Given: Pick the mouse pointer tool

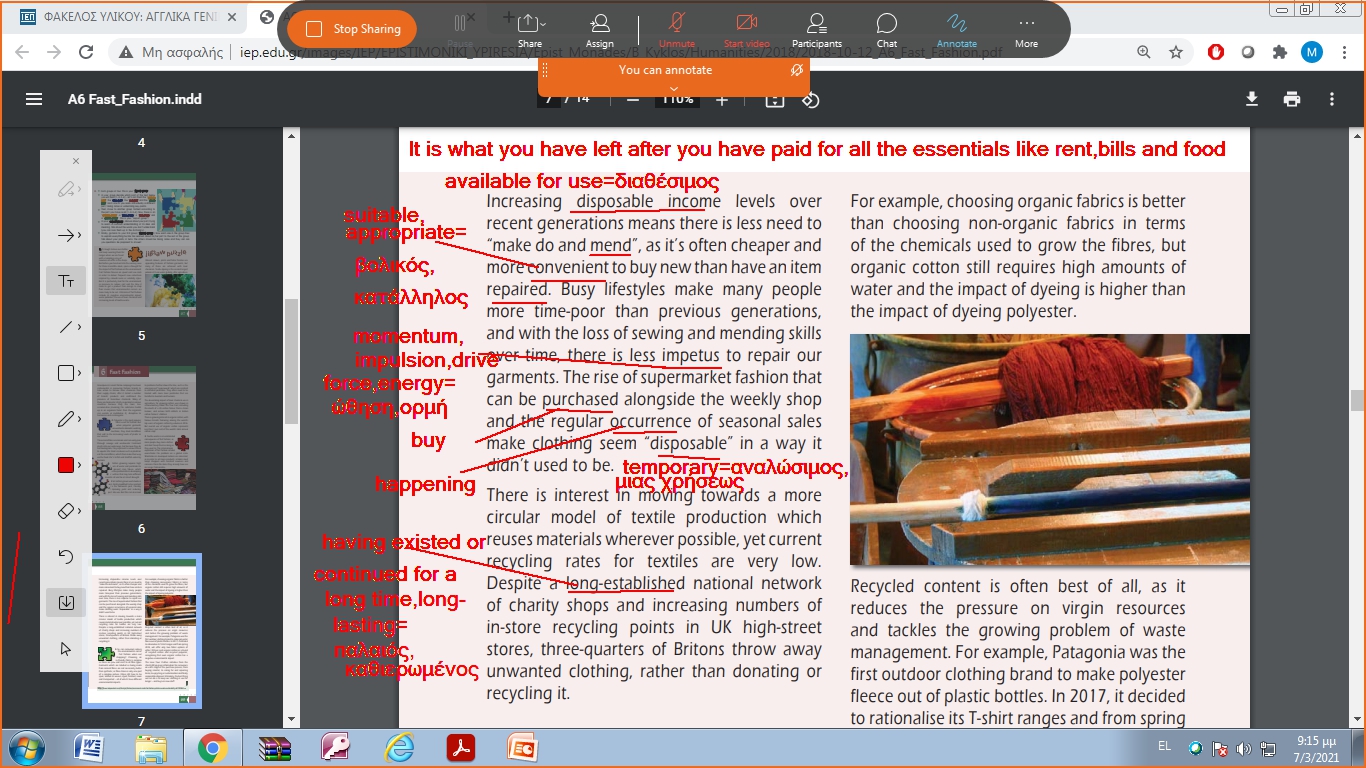Looking at the screenshot, I should coord(66,649).
